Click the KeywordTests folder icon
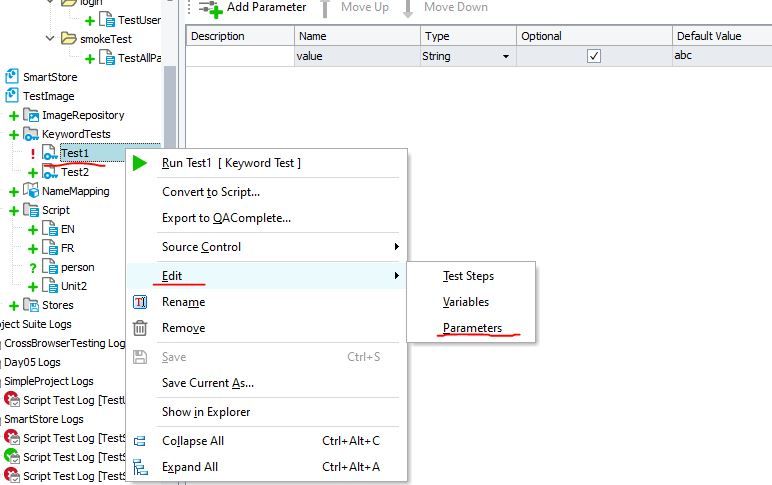The image size is (772, 485). [31, 134]
